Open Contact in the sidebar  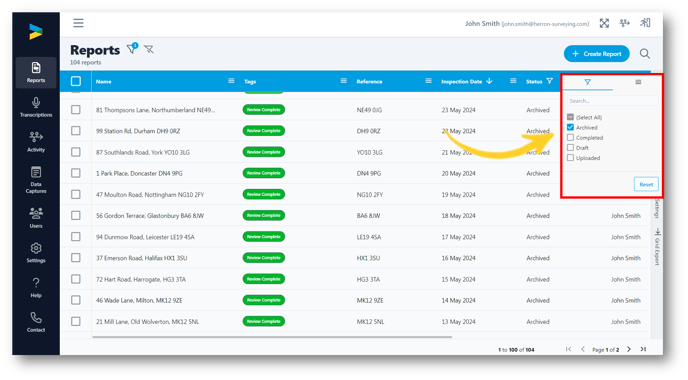coord(36,322)
